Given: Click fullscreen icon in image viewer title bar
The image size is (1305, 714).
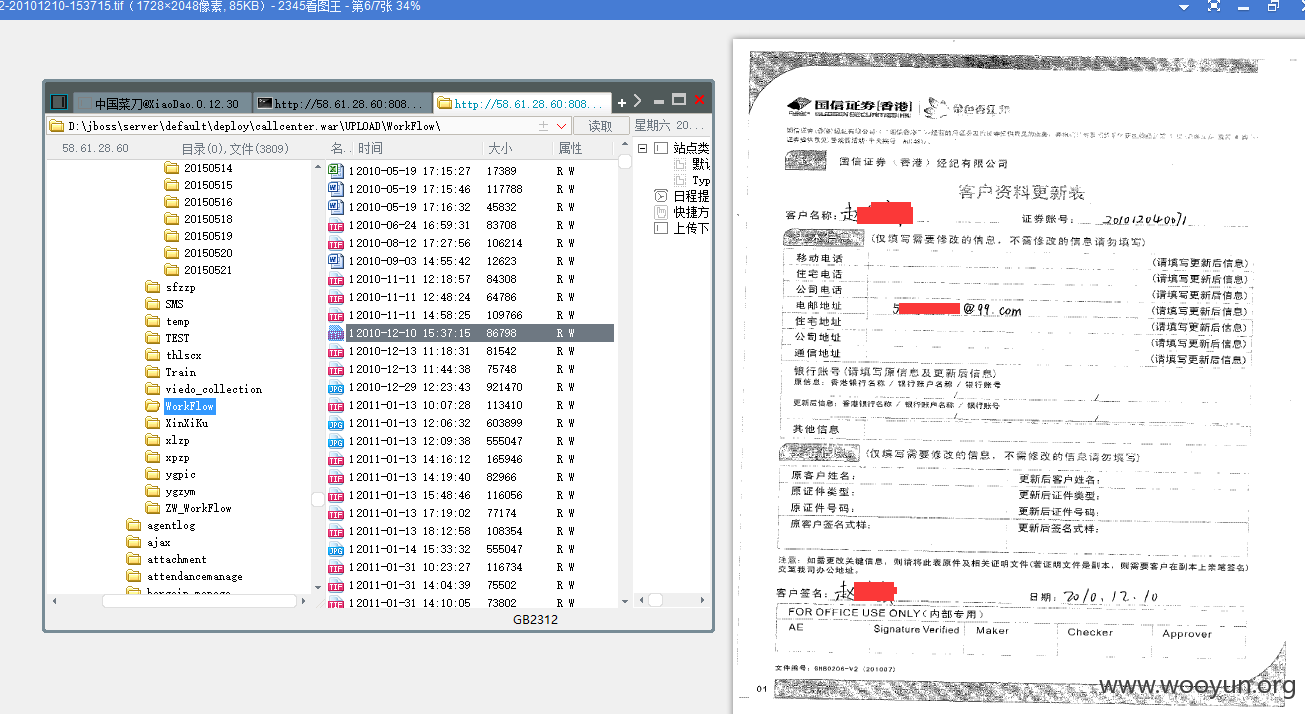Looking at the screenshot, I should coord(1214,6).
